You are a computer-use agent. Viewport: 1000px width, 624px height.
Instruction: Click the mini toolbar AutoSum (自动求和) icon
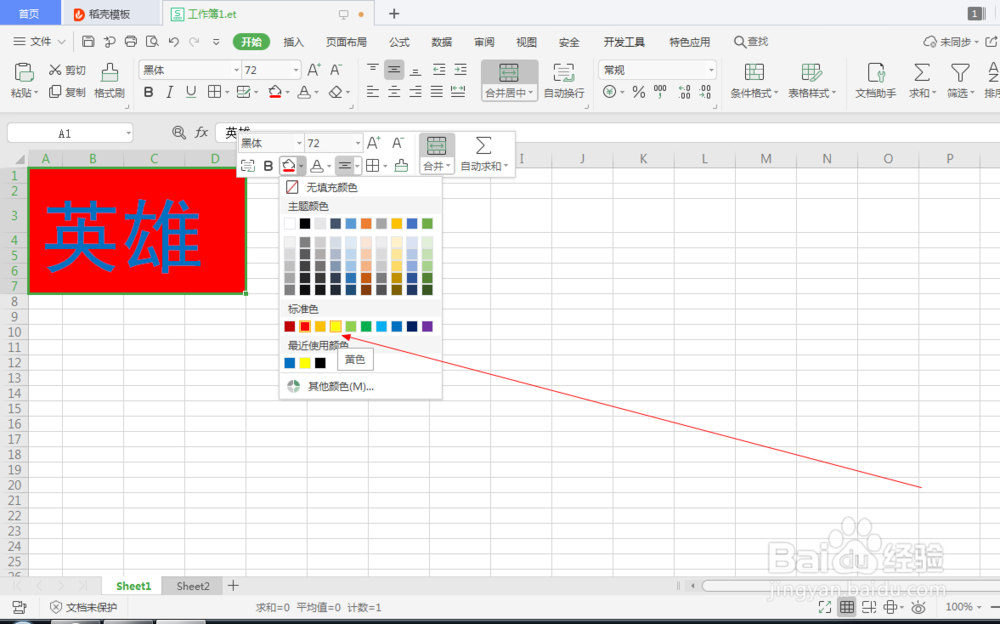[483, 145]
